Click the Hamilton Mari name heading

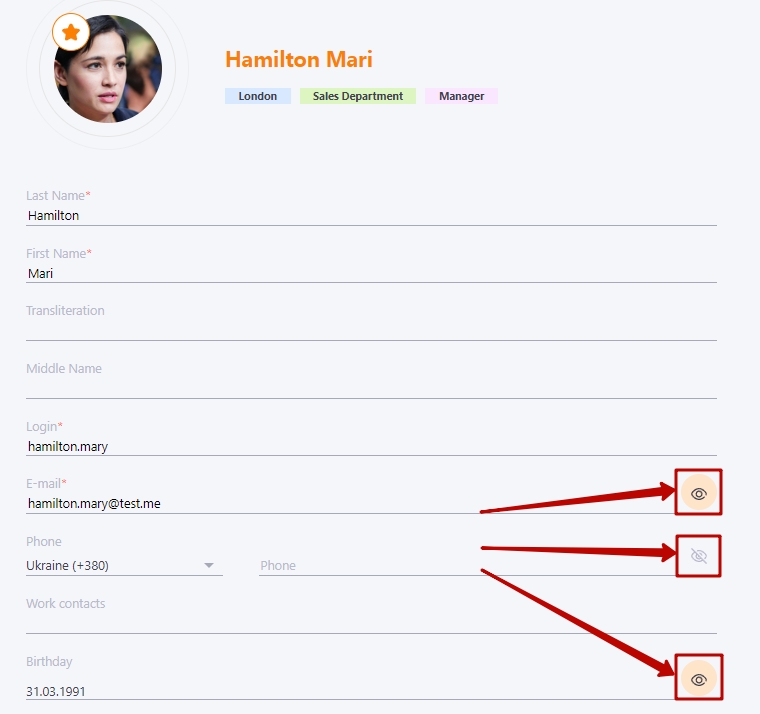point(299,60)
